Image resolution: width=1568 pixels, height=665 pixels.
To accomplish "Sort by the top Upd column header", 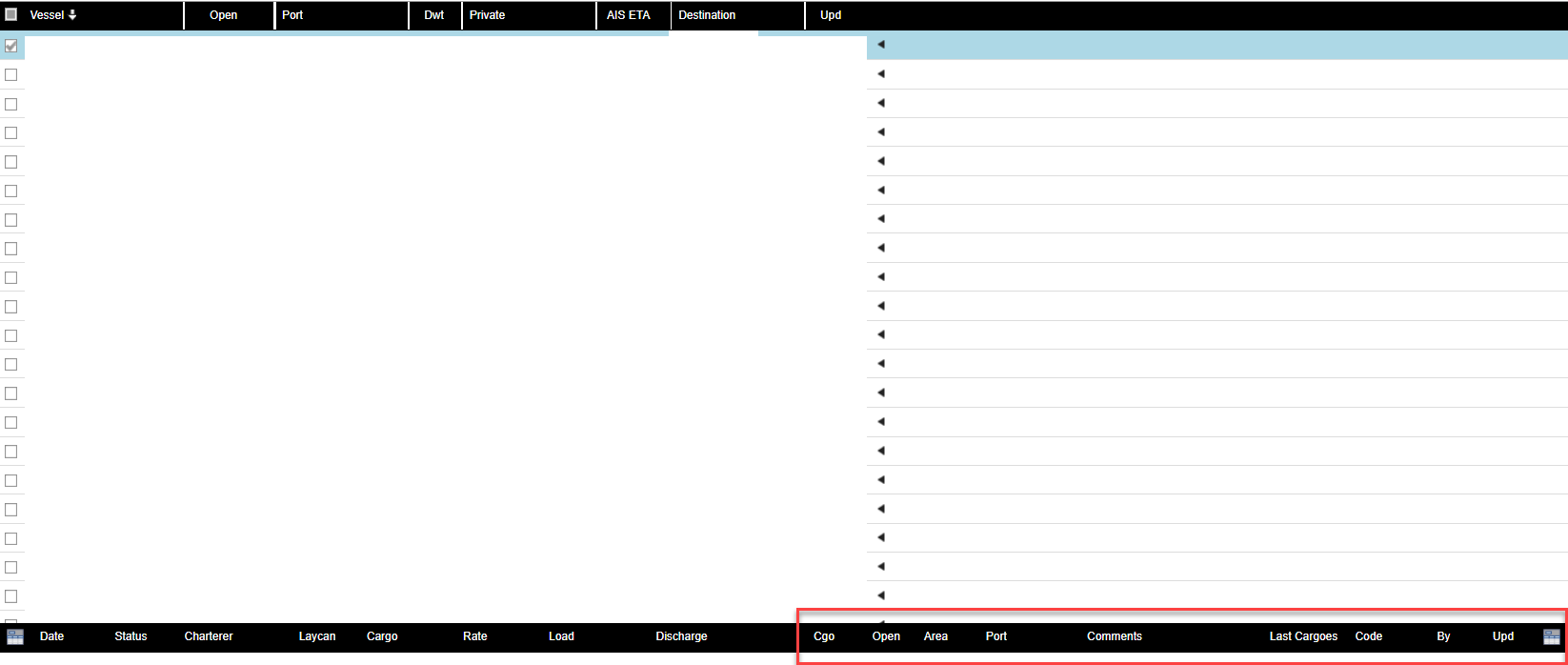I will click(831, 15).
